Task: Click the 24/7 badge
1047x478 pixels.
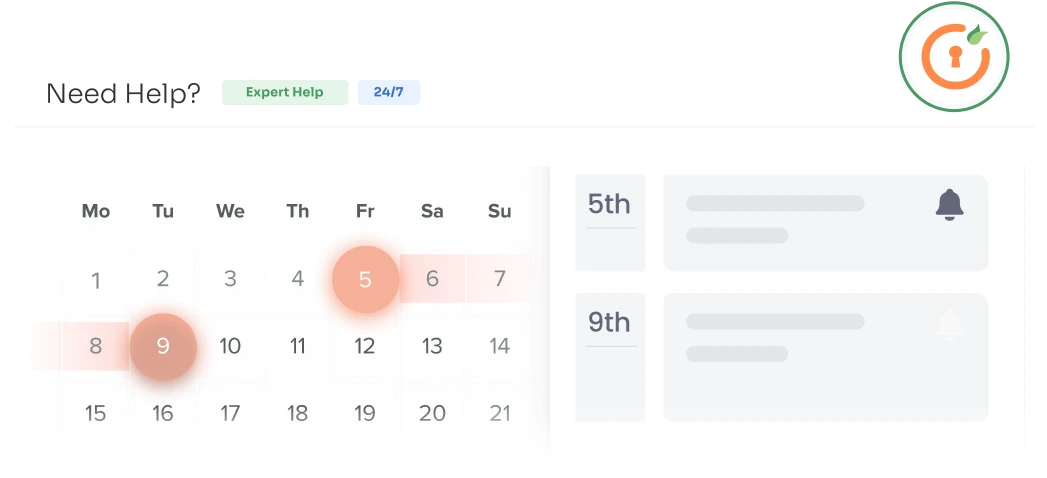Action: [388, 93]
